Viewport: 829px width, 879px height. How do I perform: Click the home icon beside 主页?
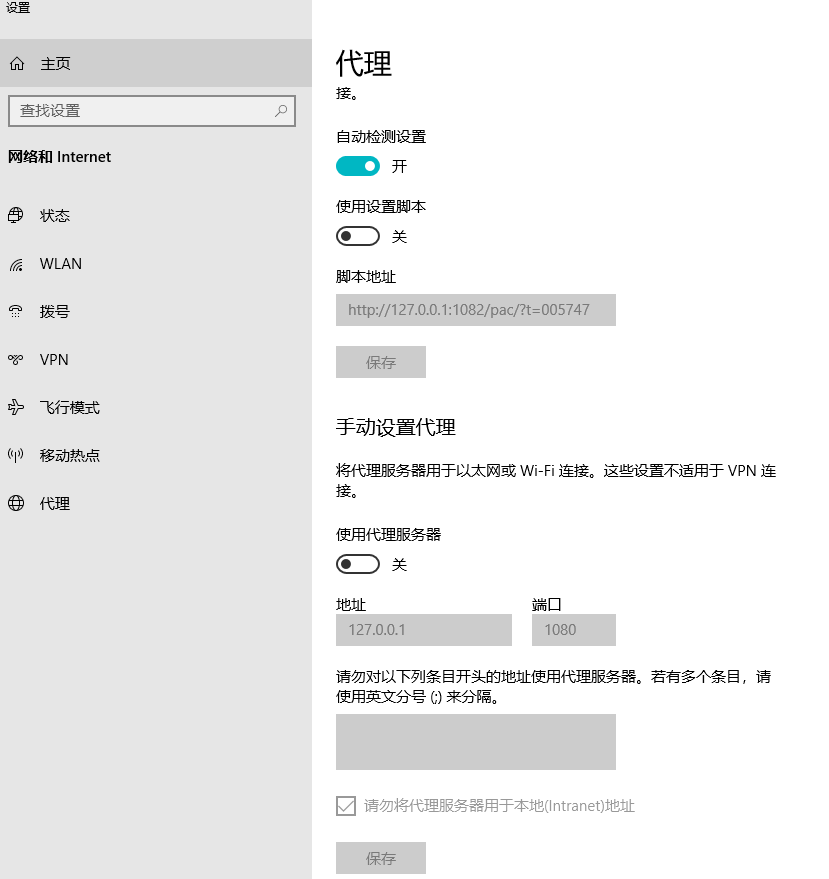click(17, 63)
